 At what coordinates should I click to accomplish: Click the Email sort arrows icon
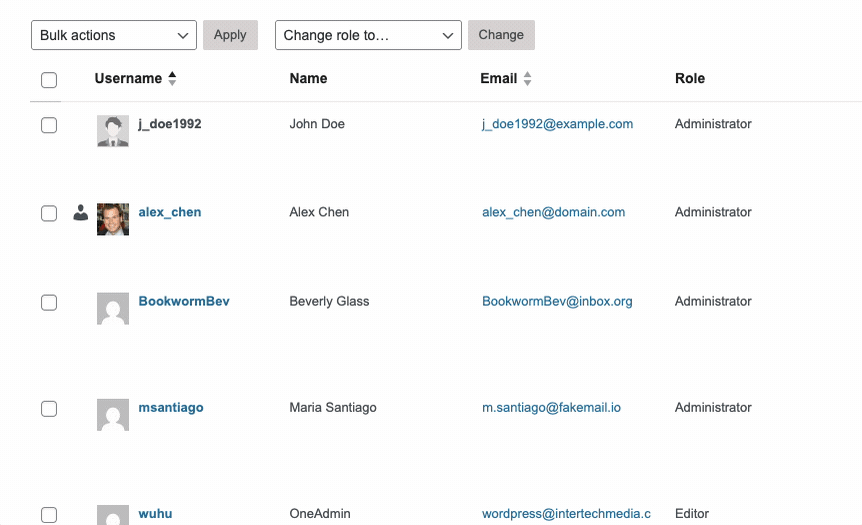point(528,78)
